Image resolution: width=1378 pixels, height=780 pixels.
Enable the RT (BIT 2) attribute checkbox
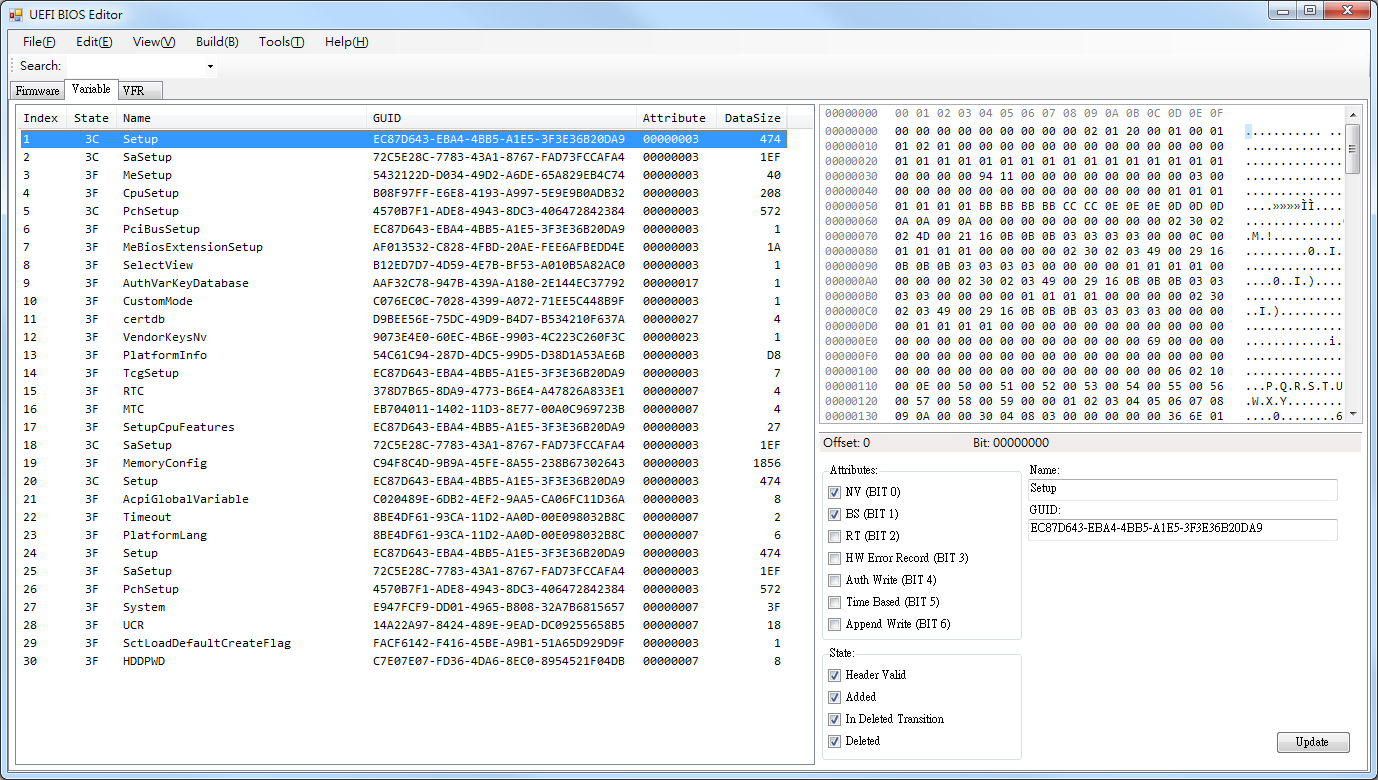[834, 536]
